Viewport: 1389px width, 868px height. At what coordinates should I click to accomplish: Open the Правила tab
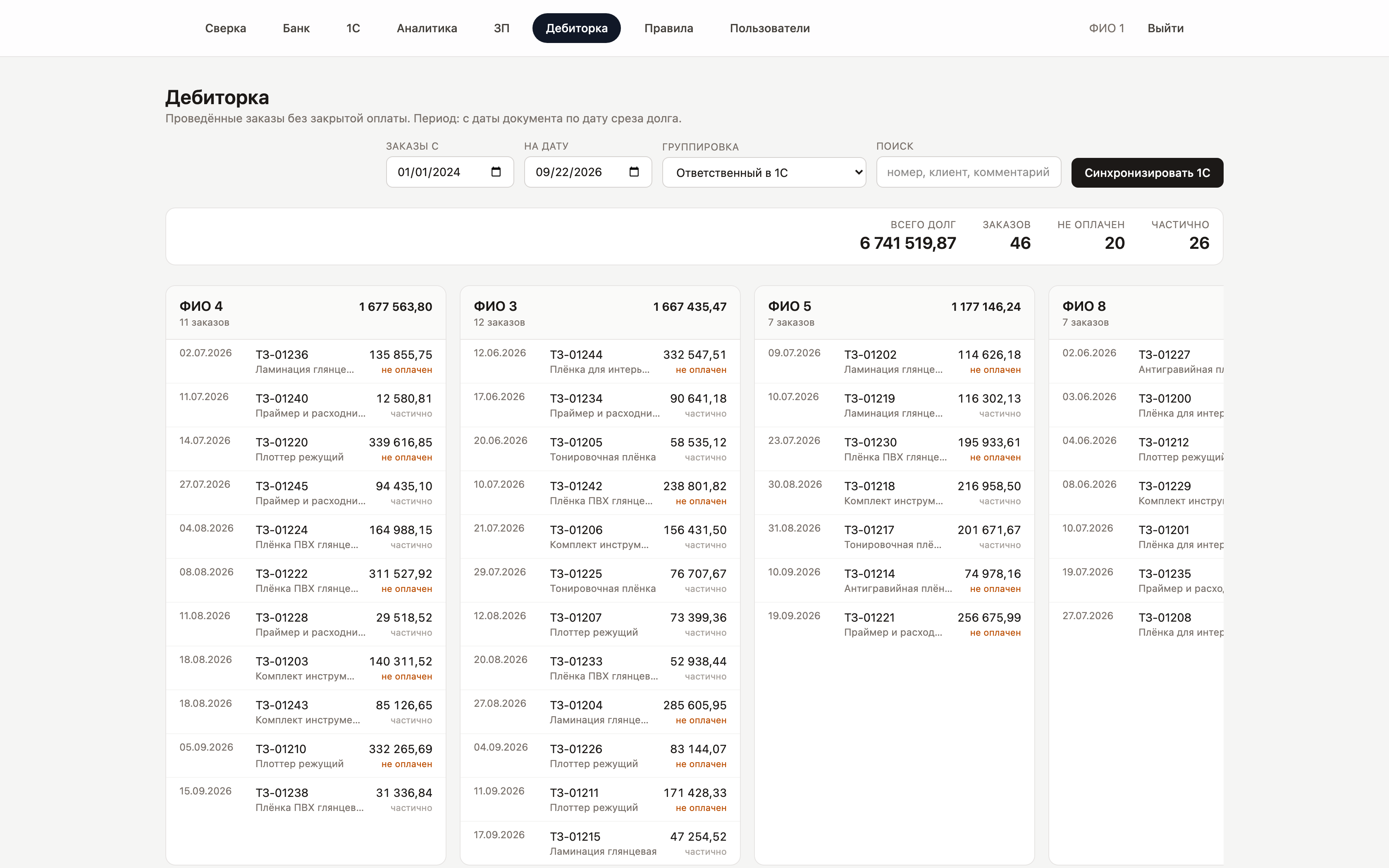click(669, 28)
